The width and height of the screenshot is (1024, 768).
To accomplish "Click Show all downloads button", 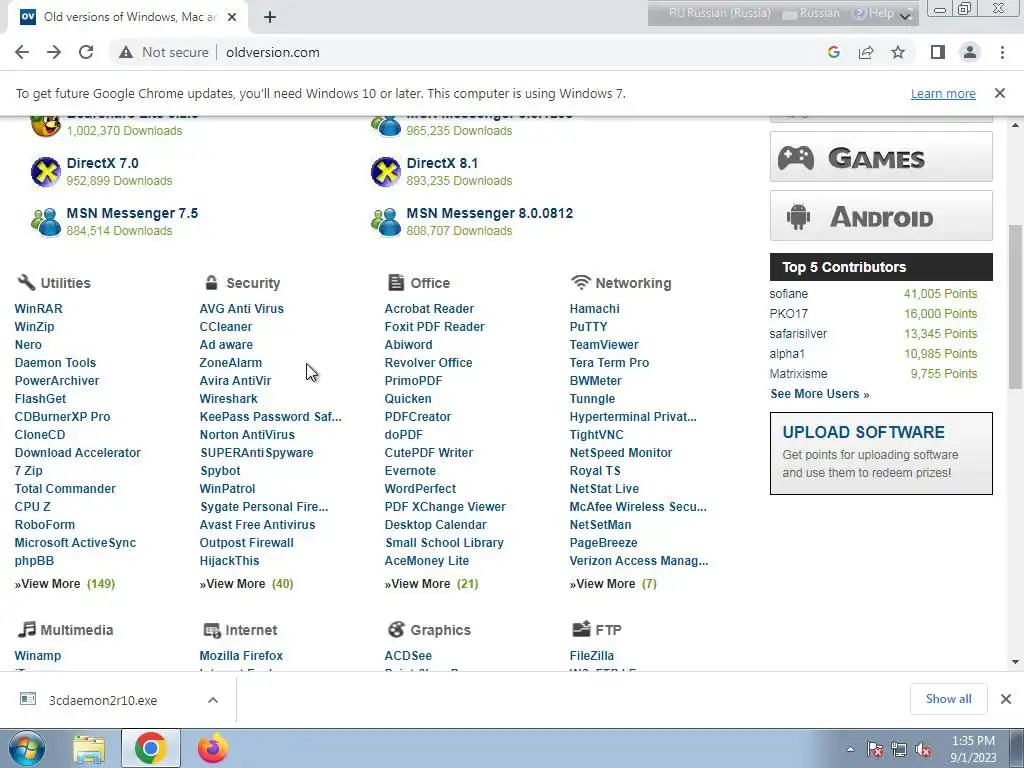I will tap(948, 699).
